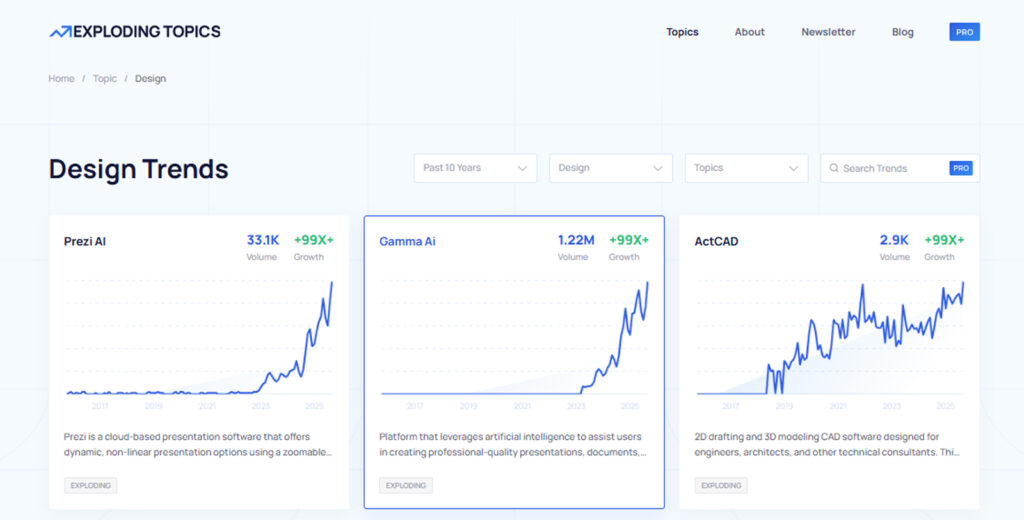Click the Home breadcrumb link
The height and width of the screenshot is (520, 1024).
(x=61, y=79)
